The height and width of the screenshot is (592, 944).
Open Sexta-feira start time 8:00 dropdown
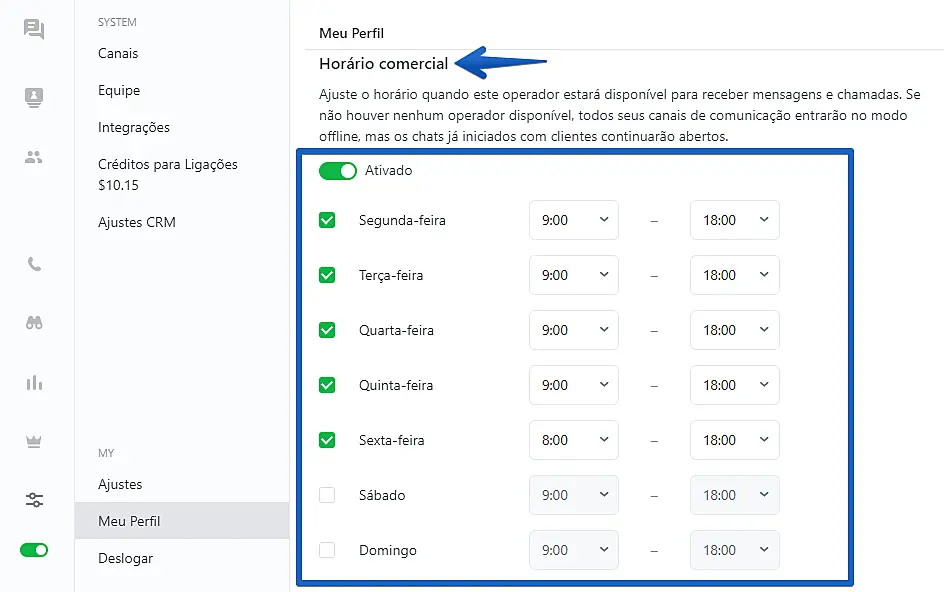(573, 440)
